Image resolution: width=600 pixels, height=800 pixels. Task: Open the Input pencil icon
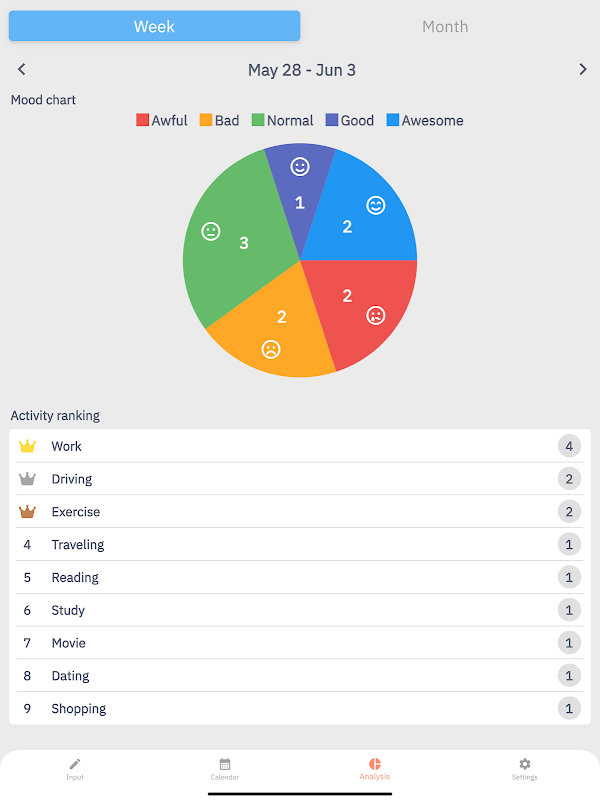(75, 764)
